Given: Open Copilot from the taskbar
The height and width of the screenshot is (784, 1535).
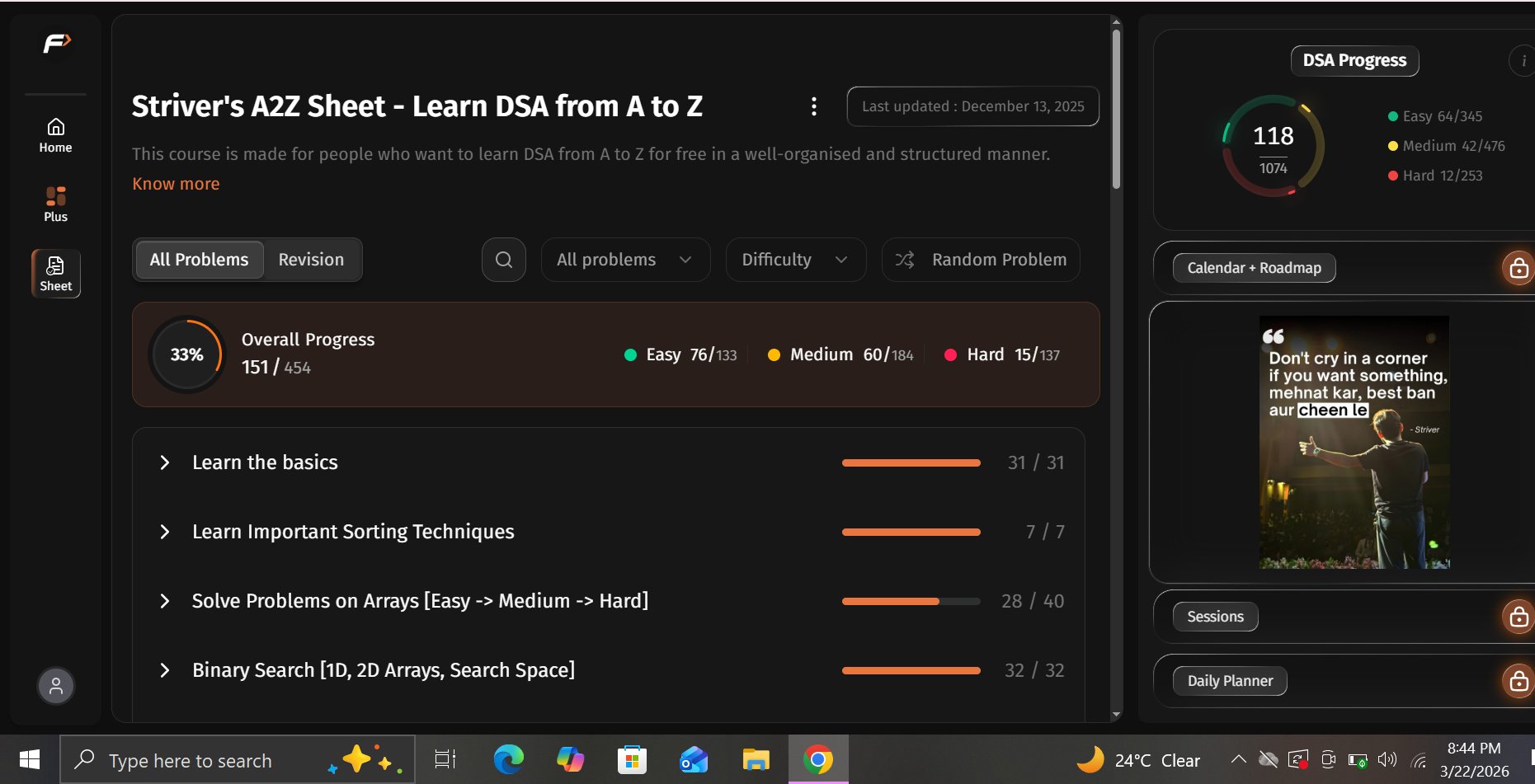Looking at the screenshot, I should (570, 759).
